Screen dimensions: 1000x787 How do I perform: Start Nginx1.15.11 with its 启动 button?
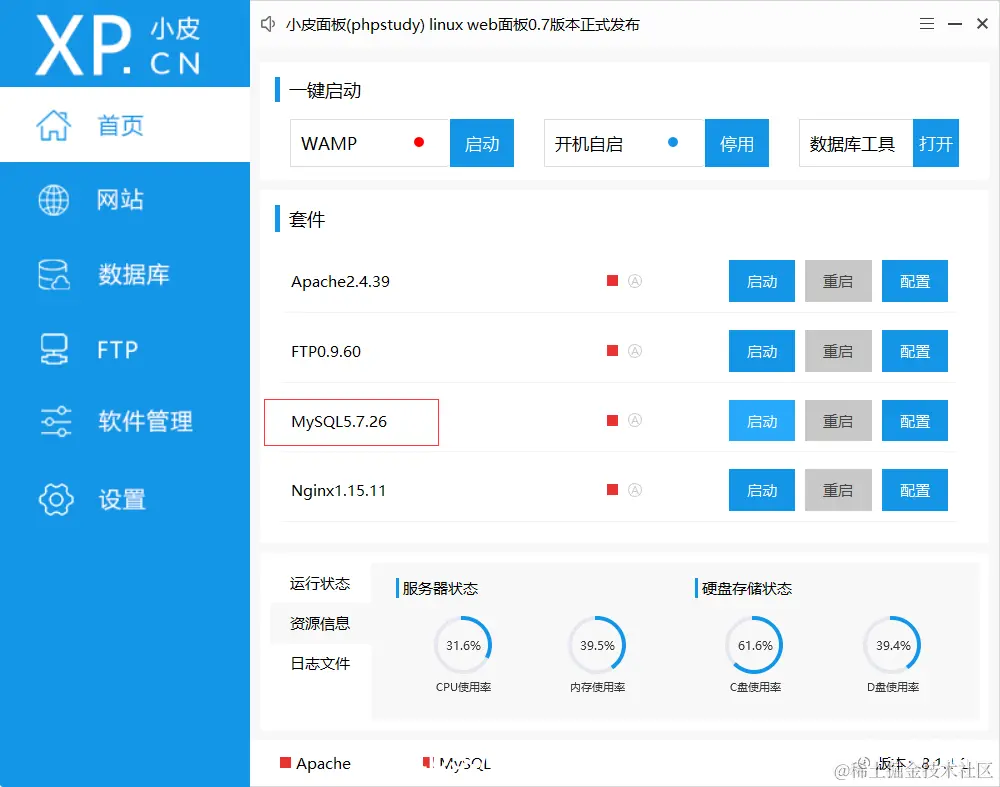(761, 490)
